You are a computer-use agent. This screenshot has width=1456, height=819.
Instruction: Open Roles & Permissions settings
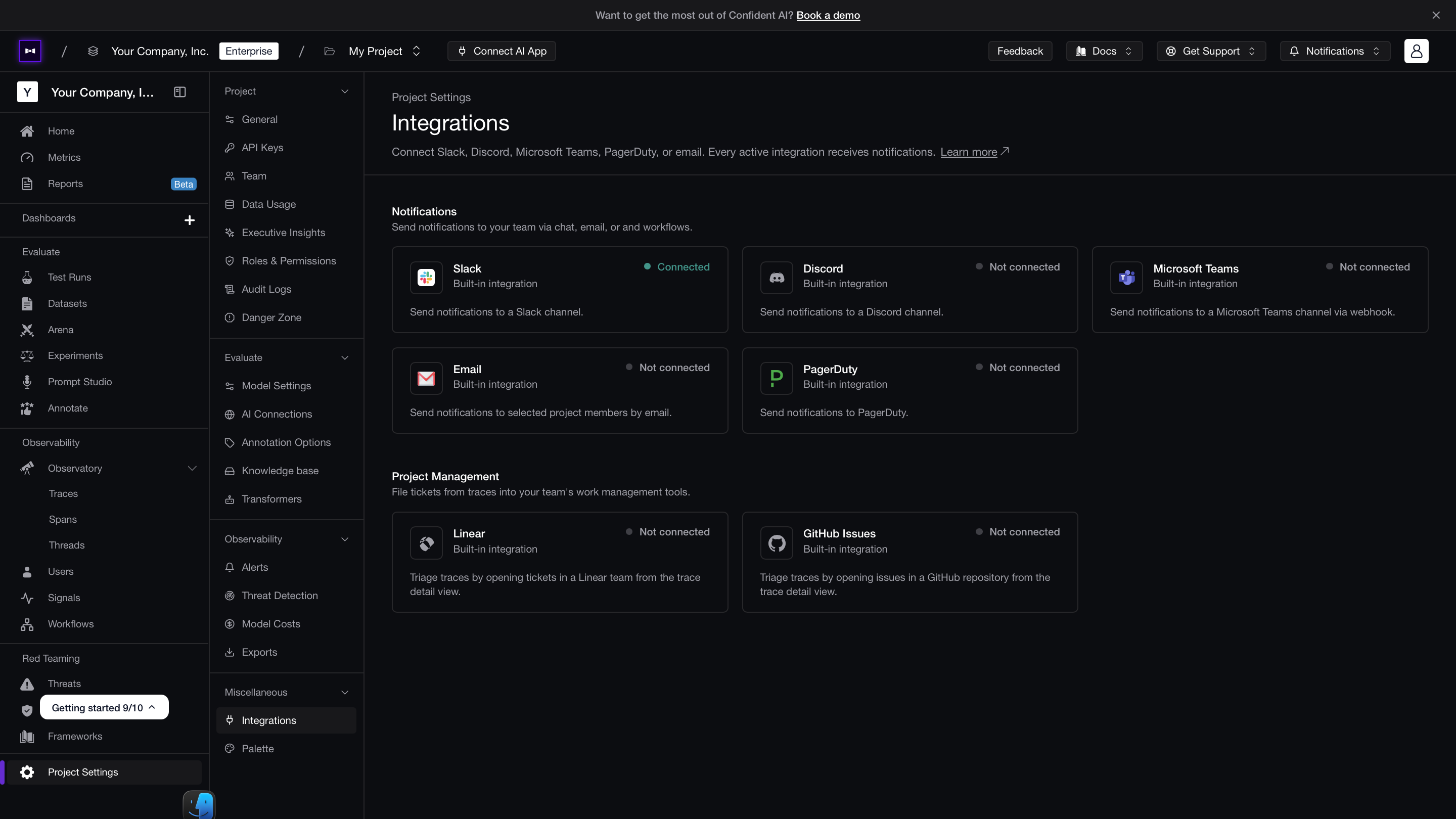[286, 261]
